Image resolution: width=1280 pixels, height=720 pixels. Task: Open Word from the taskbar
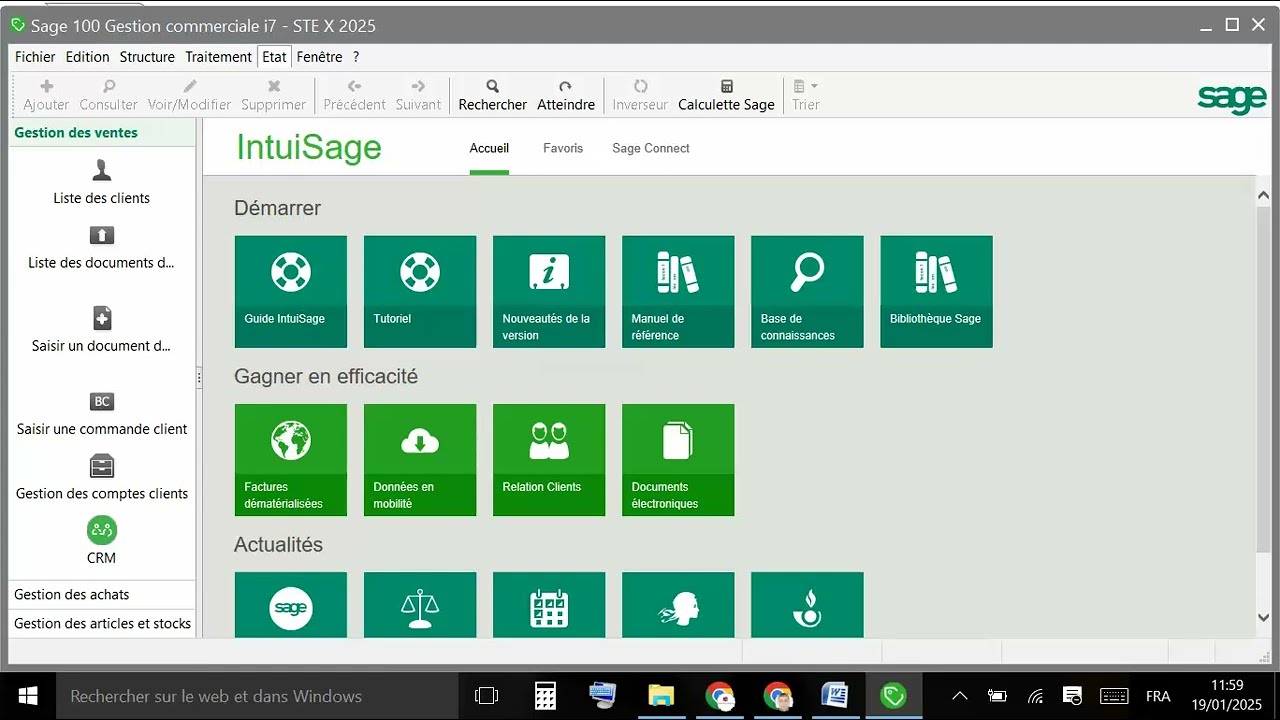[x=835, y=696]
